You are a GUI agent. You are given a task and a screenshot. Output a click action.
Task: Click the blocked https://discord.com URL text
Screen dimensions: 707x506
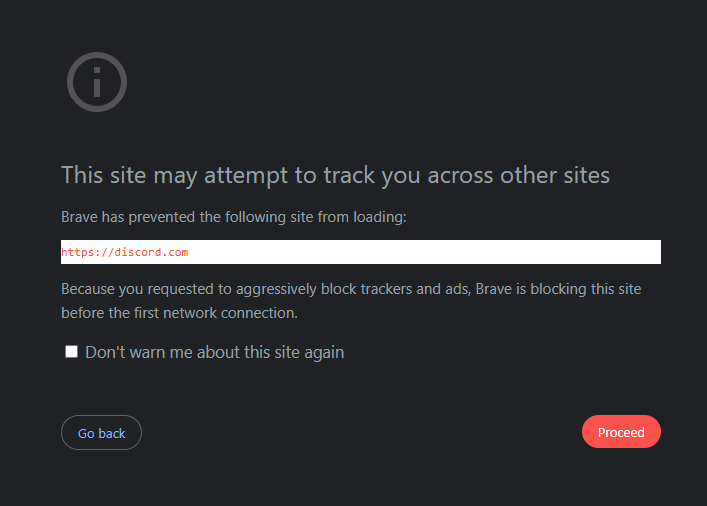(x=124, y=252)
